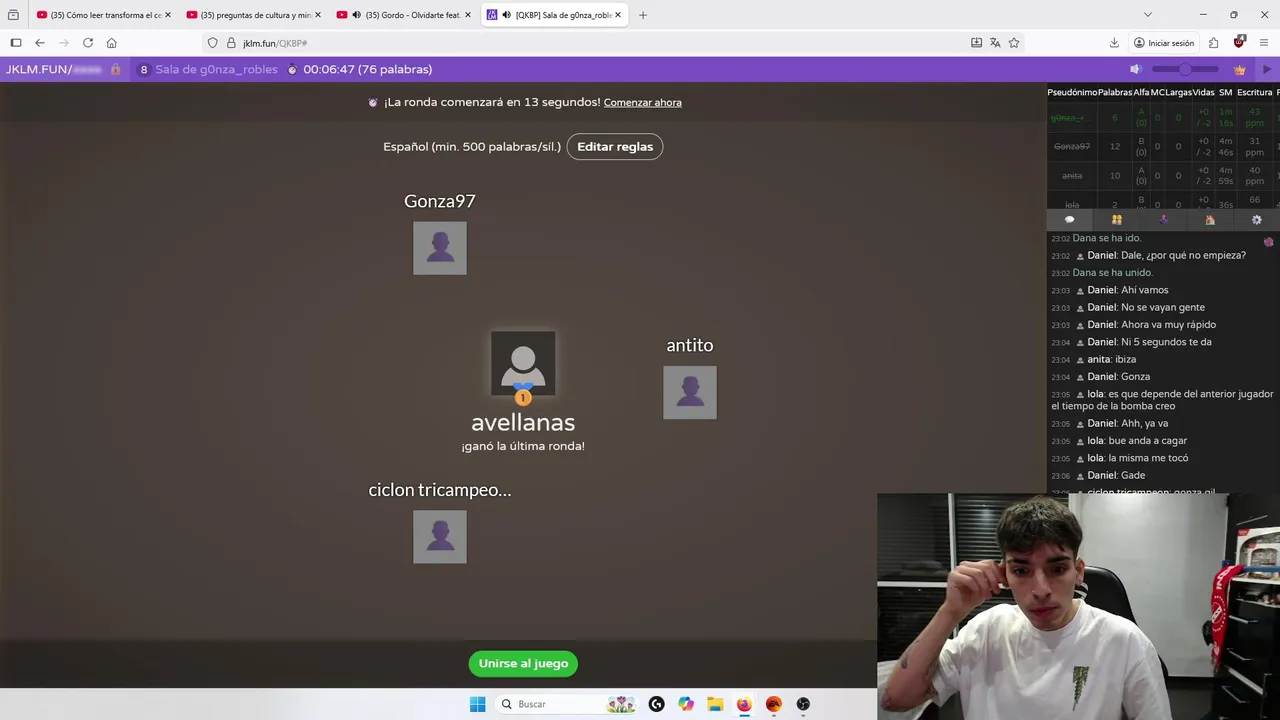
Task: Go to browser home page
Action: 111,43
